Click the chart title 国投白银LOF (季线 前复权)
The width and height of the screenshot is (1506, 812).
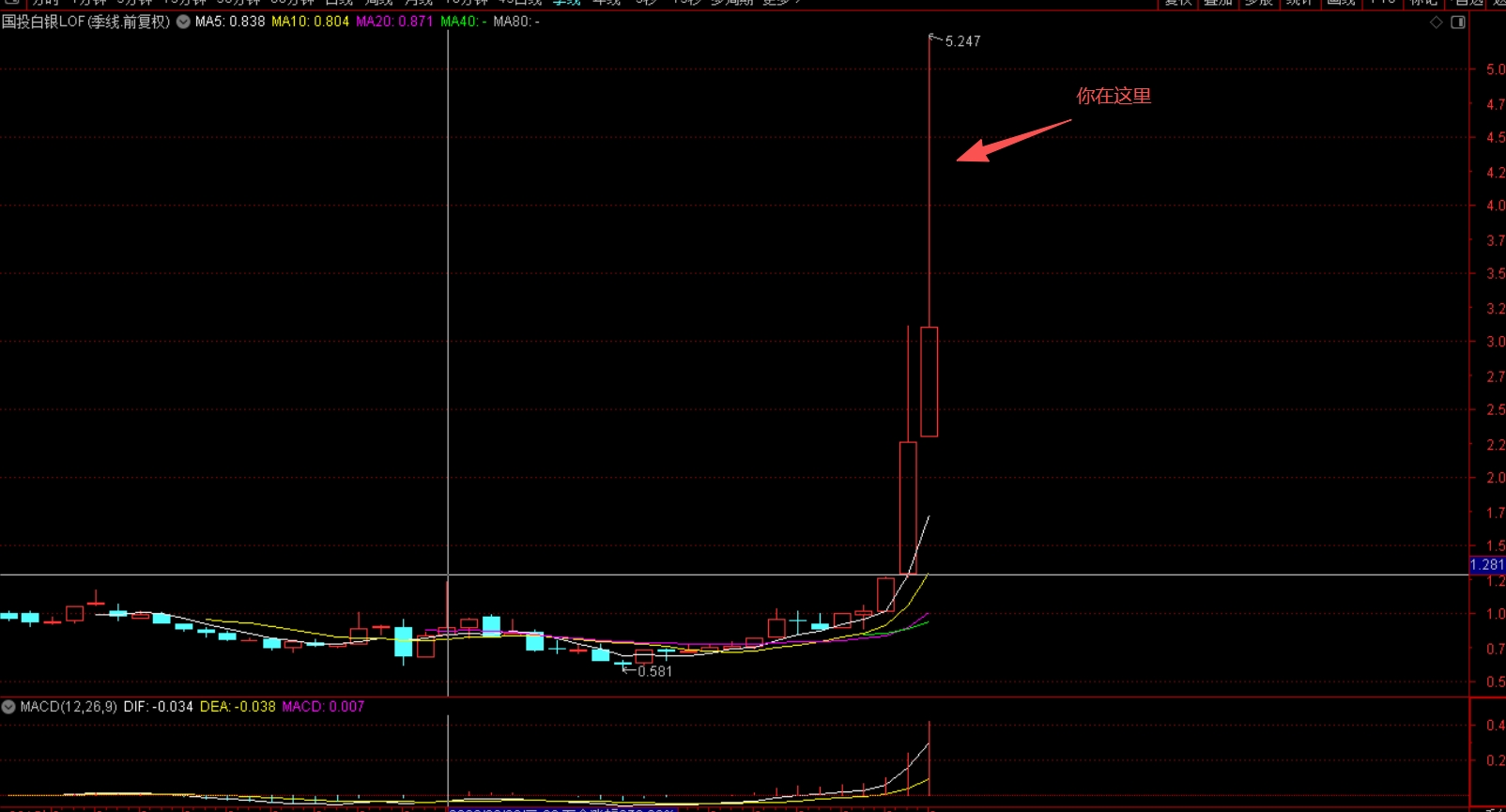pos(86,22)
